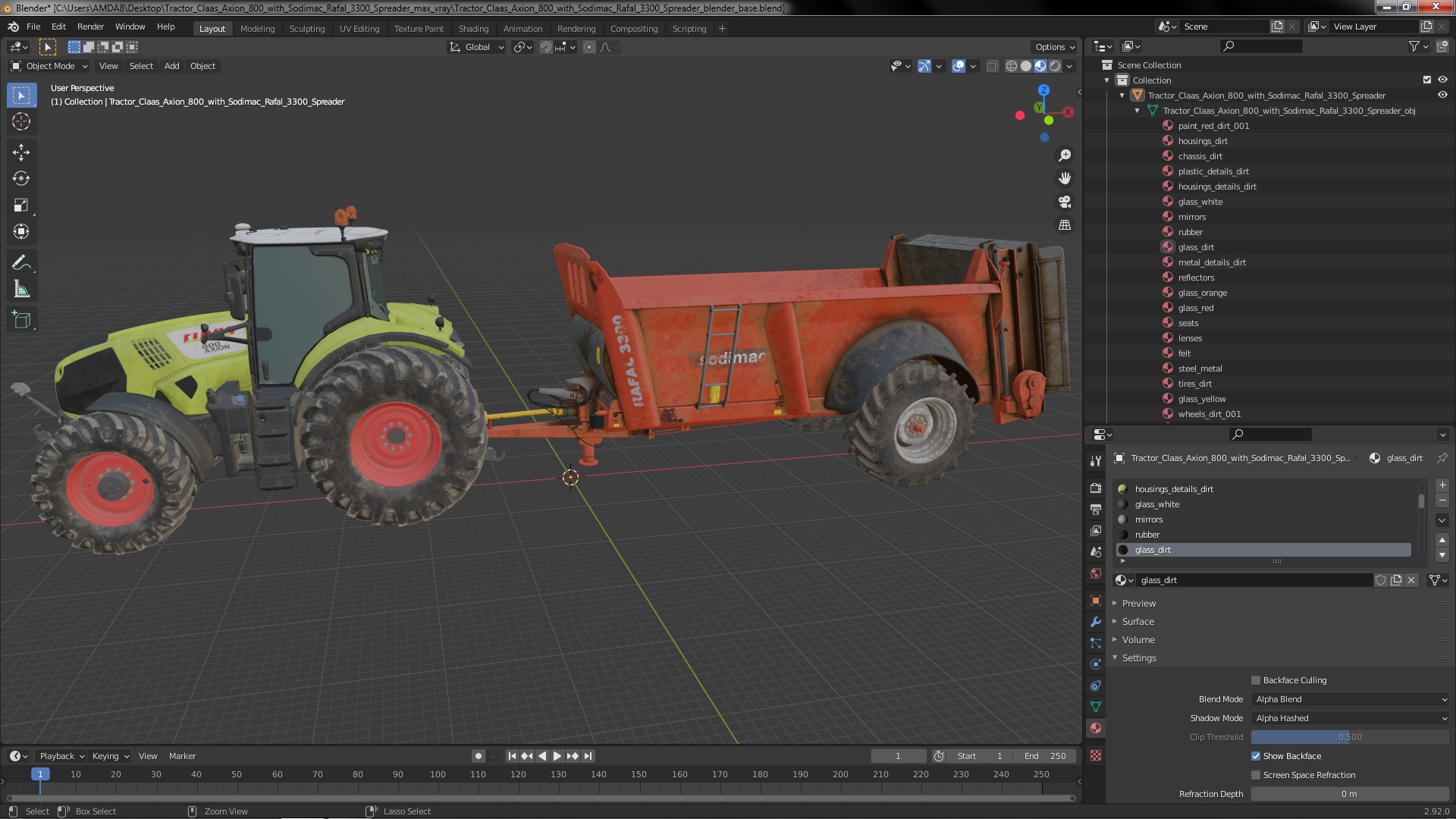Open the Global transform orientation dropdown

(x=477, y=47)
